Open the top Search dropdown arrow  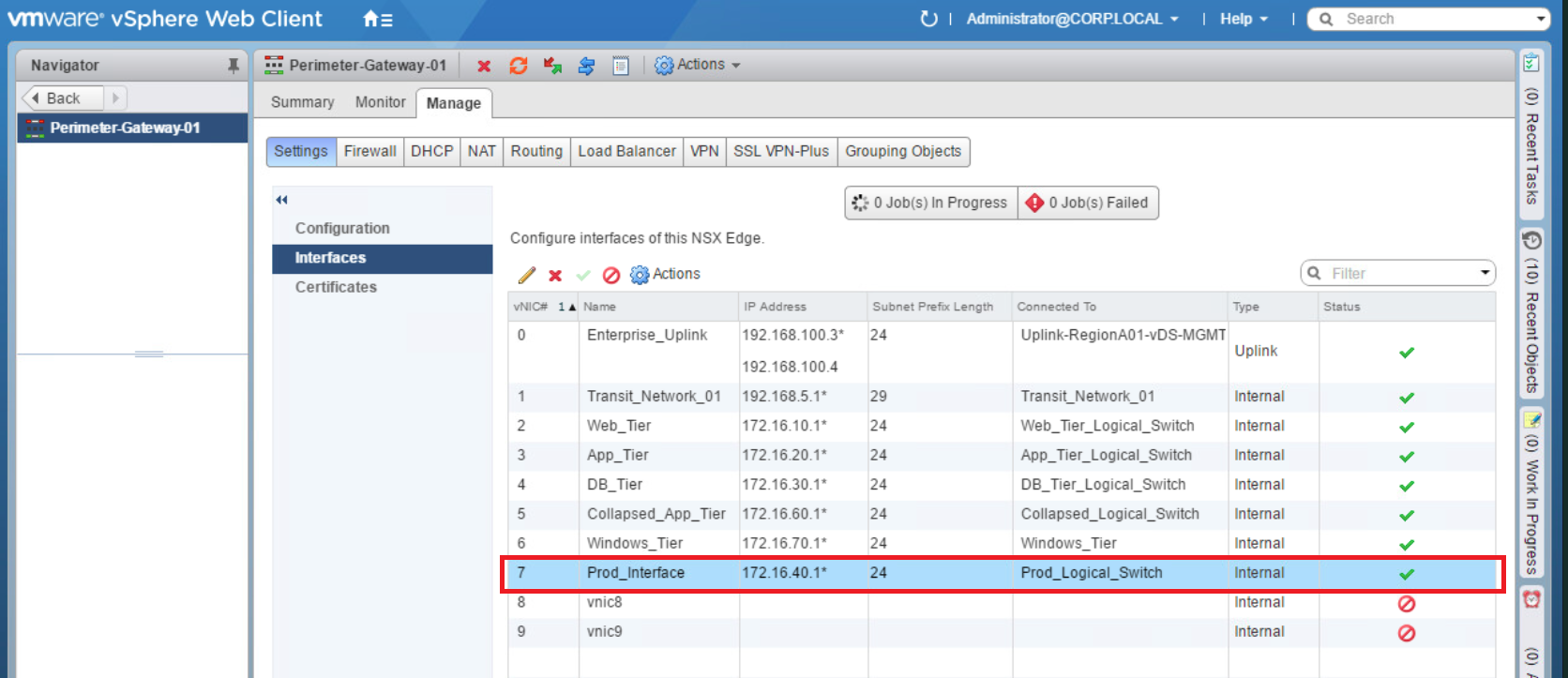pyautogui.click(x=1541, y=19)
